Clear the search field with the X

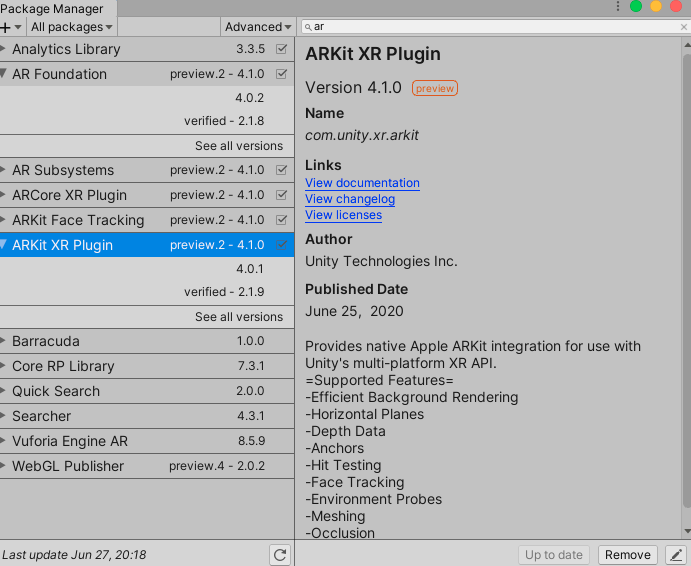(684, 27)
